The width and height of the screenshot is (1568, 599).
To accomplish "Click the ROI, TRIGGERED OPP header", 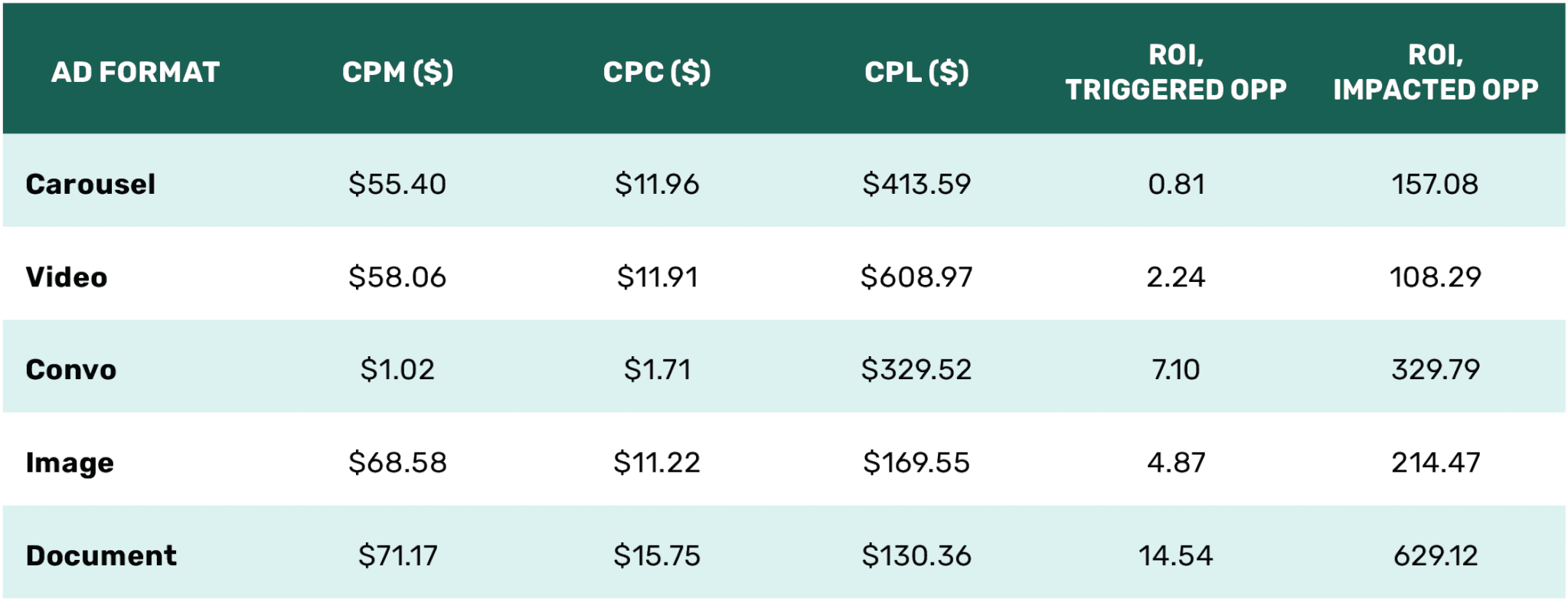I will click(1176, 72).
